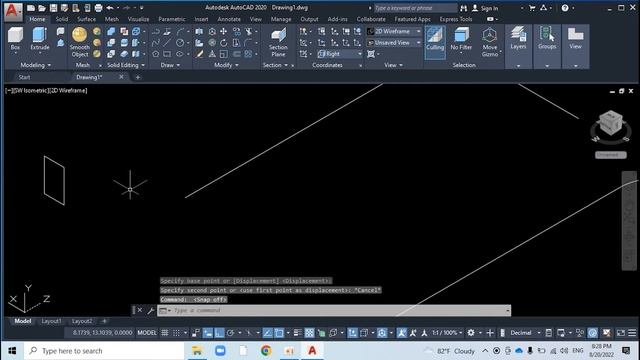Click the Customization menu icon in status bar

(632, 333)
